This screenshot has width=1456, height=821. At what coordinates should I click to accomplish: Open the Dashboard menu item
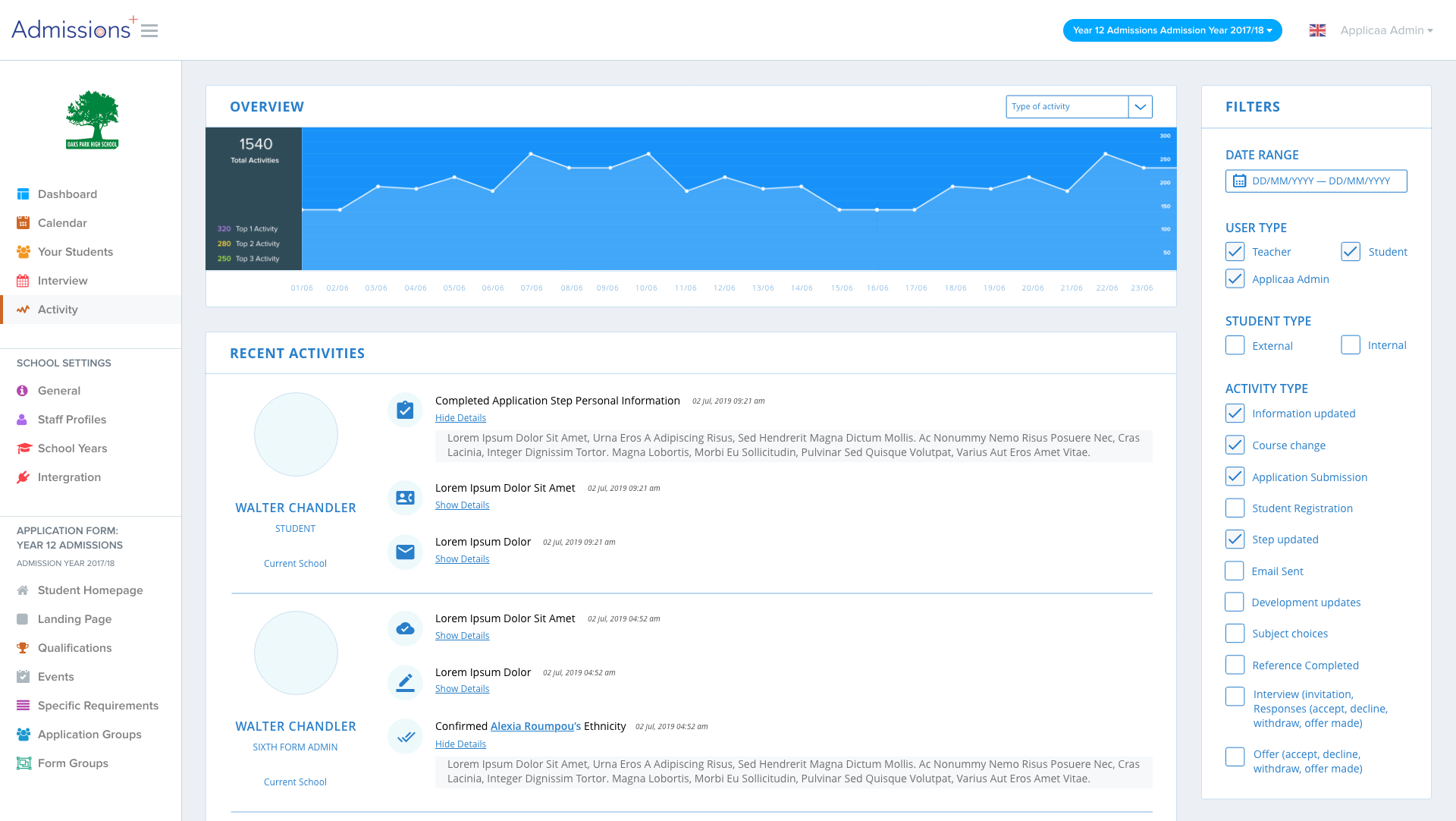[91, 194]
